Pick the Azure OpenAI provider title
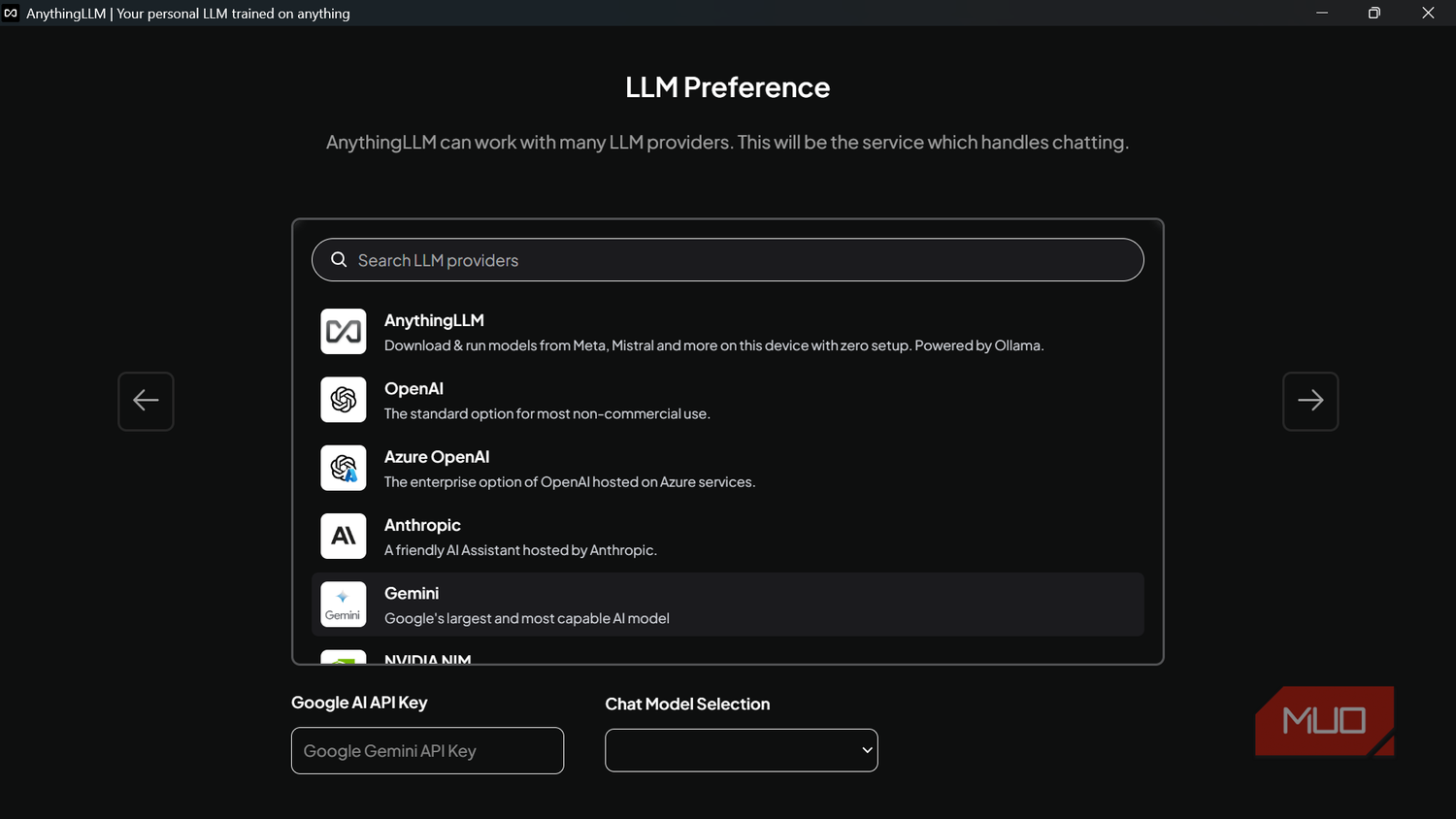Image resolution: width=1456 pixels, height=819 pixels. 437,457
